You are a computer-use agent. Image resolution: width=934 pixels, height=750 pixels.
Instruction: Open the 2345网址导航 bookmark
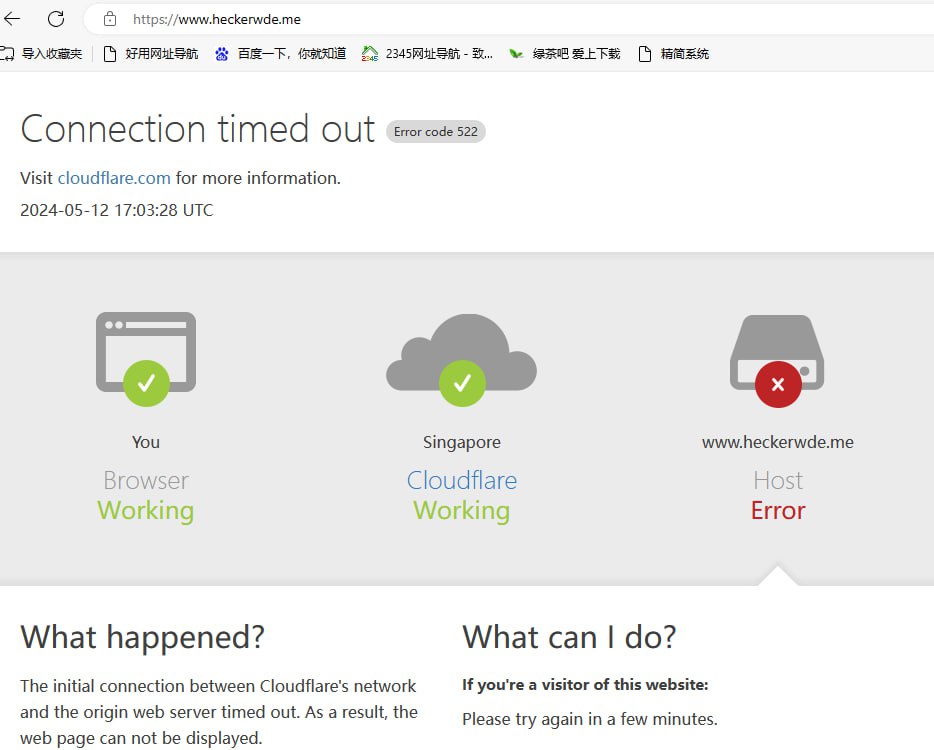point(427,54)
